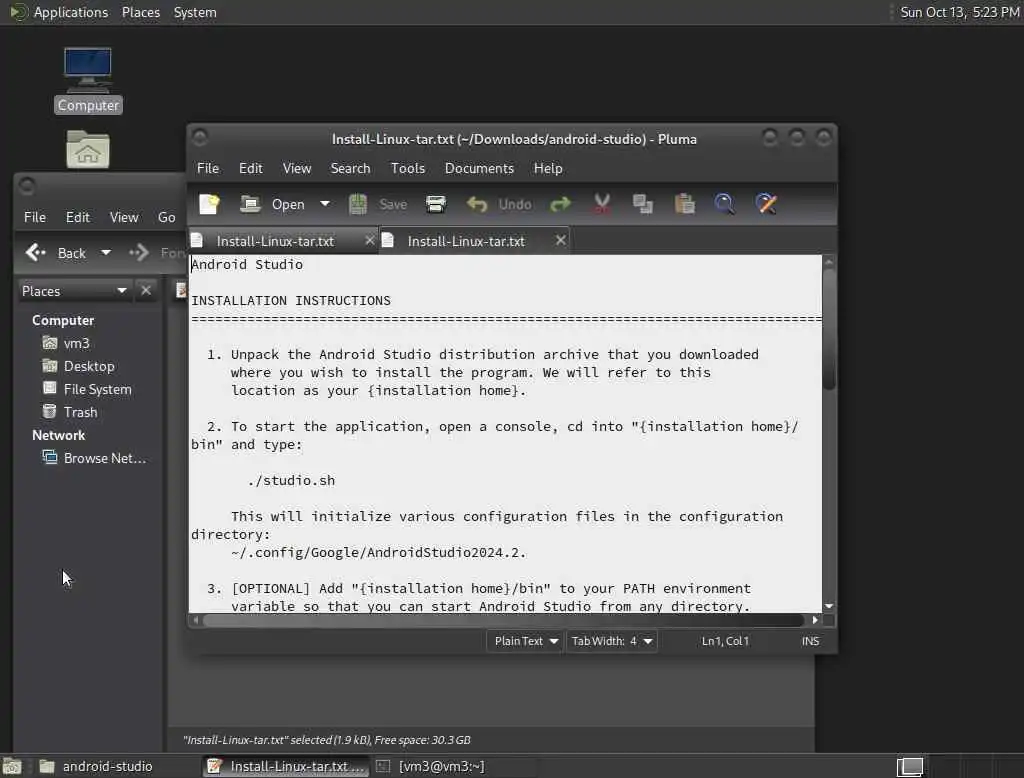Click the Find and Replace icon
This screenshot has width=1024, height=778.
766,204
